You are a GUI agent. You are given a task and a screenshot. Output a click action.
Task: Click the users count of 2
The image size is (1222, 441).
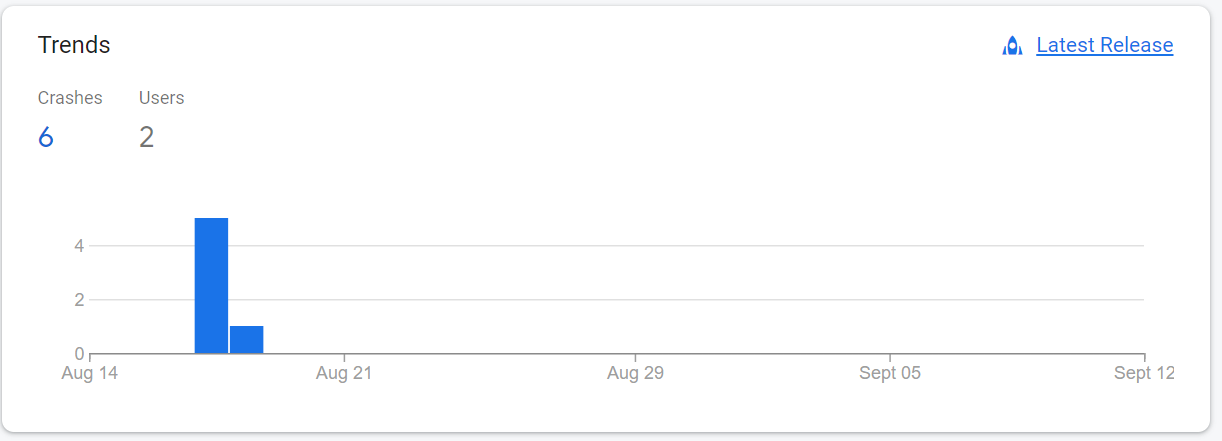click(x=146, y=137)
